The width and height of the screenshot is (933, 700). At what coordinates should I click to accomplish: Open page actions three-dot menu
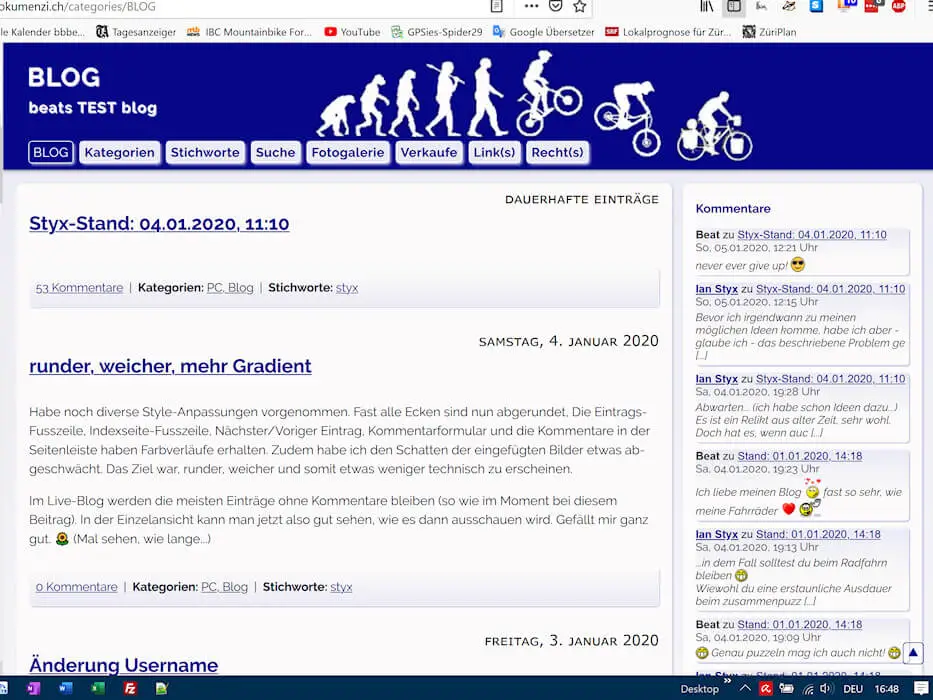pyautogui.click(x=531, y=6)
